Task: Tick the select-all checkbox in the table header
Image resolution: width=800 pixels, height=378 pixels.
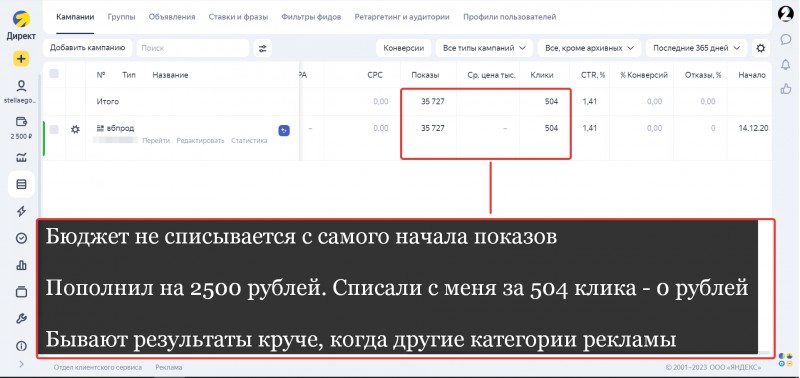Action: pyautogui.click(x=54, y=74)
